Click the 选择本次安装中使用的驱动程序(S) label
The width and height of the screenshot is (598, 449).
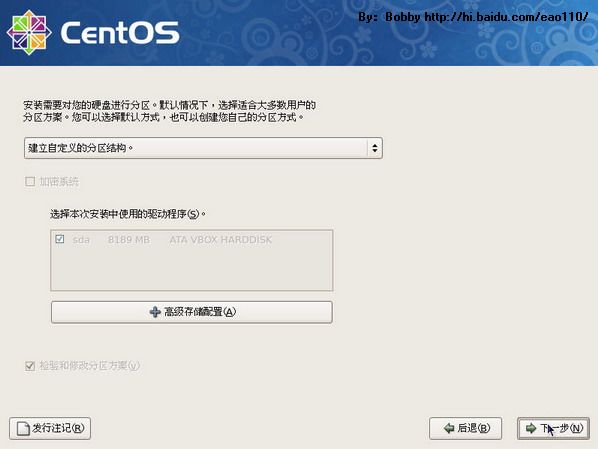127,214
